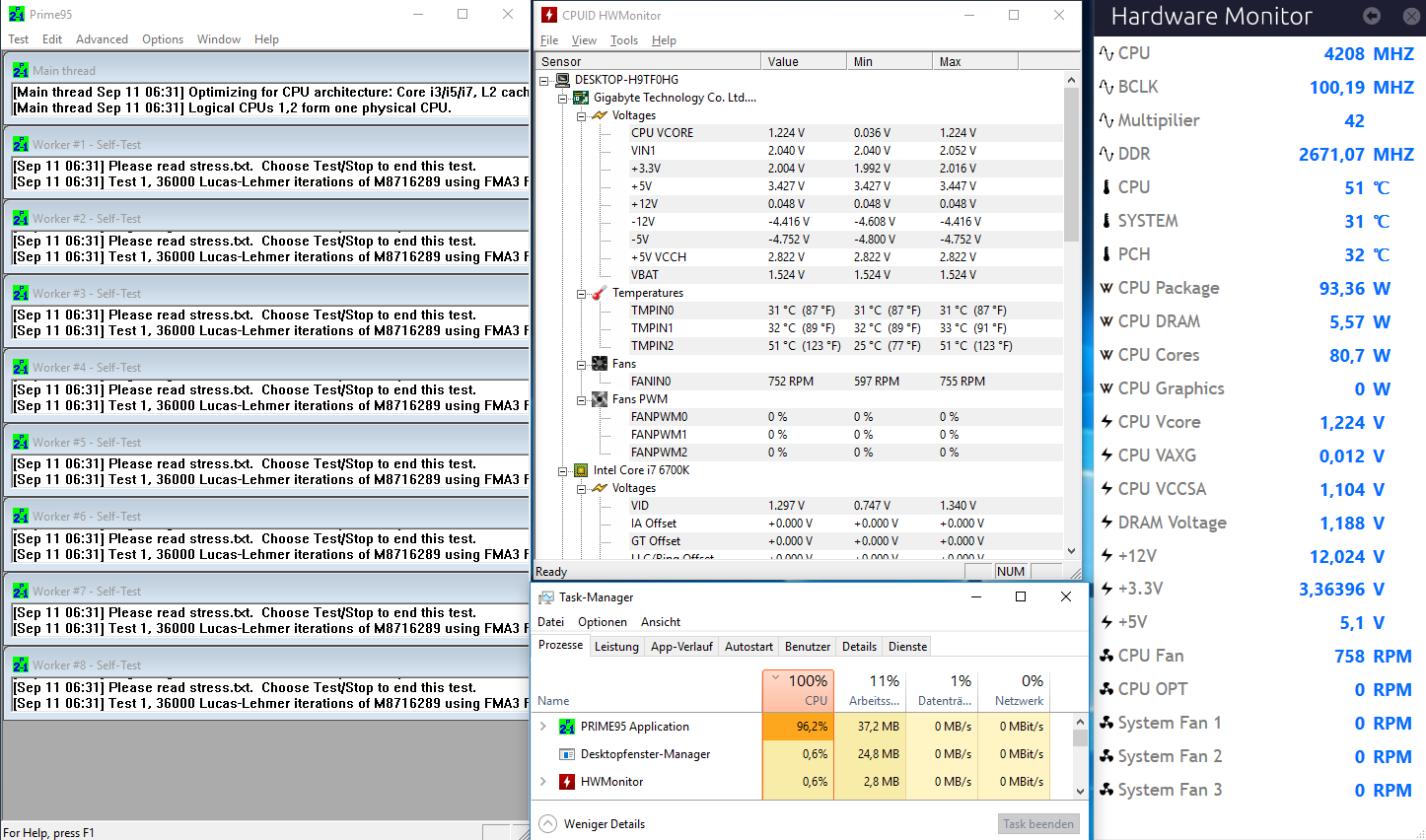This screenshot has width=1426, height=840.
Task: Click the DESKTOP-H9TF0HG computer icon
Action: (x=563, y=80)
